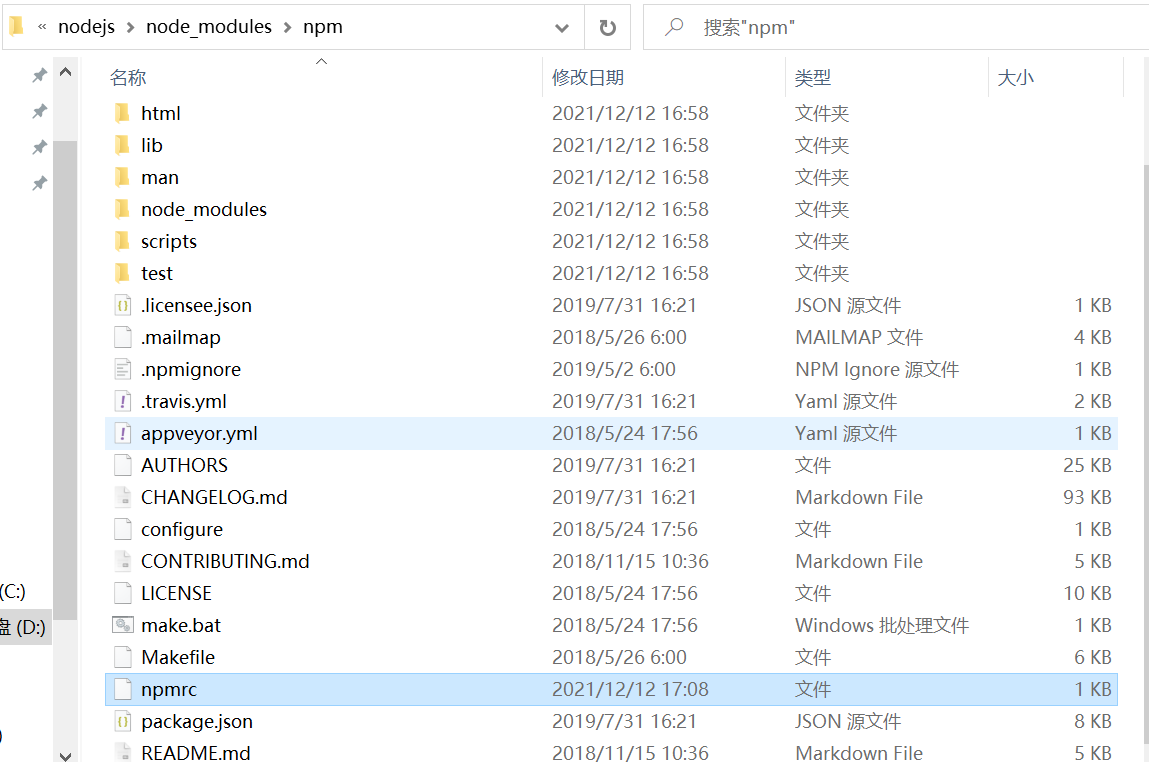Click the appveyor.yml file icon
The height and width of the screenshot is (762, 1149).
pos(122,433)
